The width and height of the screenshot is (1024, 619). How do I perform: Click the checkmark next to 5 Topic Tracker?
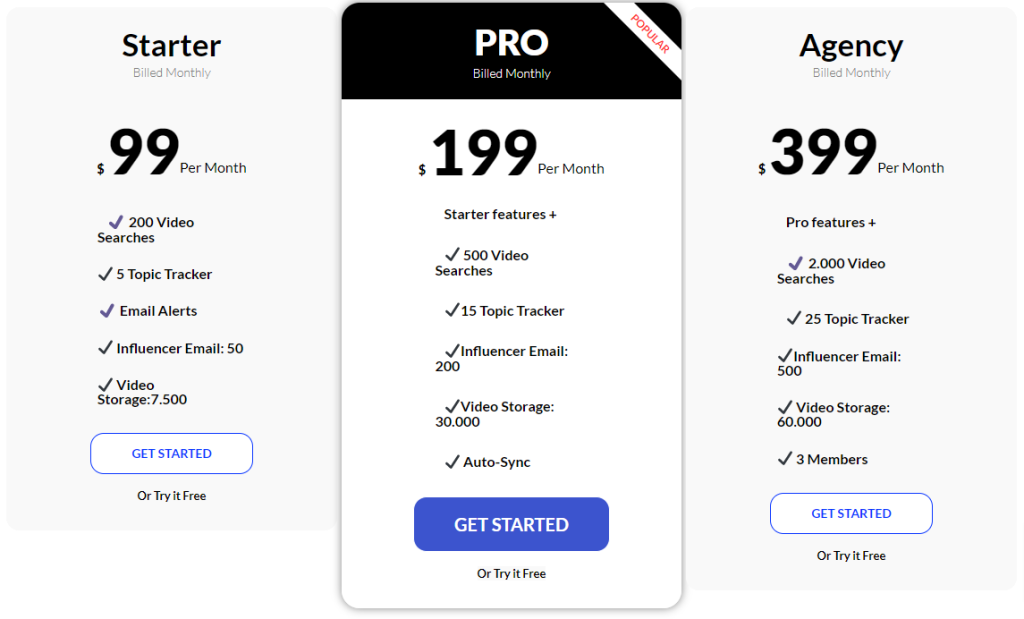(104, 274)
